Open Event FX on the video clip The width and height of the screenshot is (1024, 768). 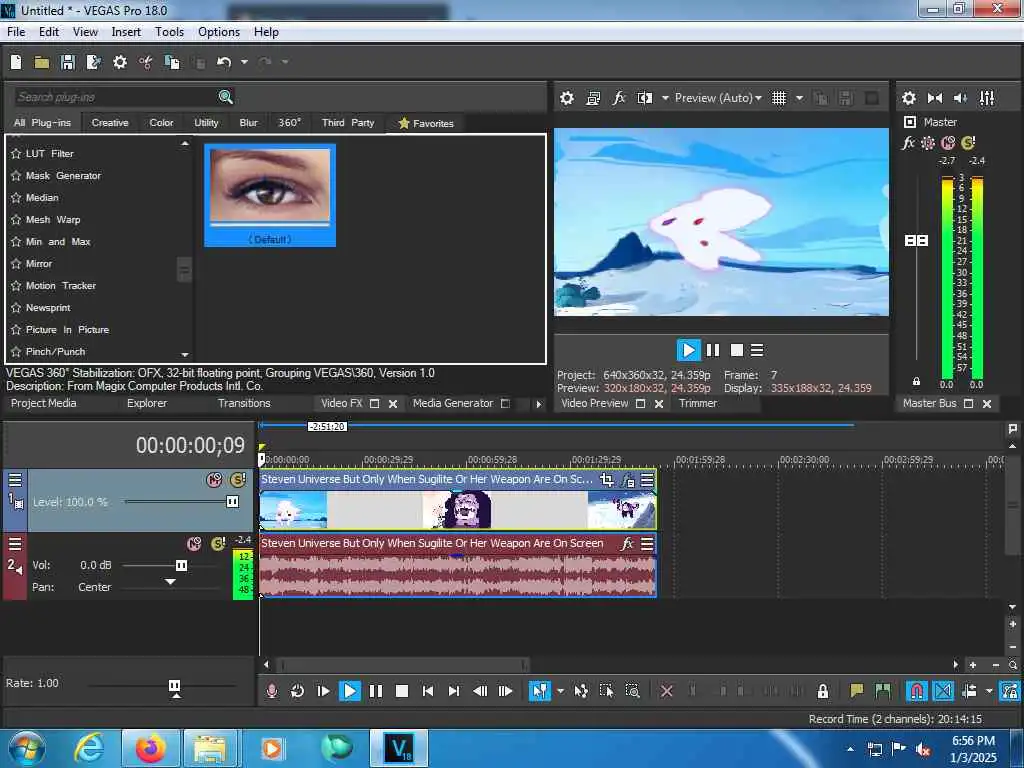click(x=628, y=480)
